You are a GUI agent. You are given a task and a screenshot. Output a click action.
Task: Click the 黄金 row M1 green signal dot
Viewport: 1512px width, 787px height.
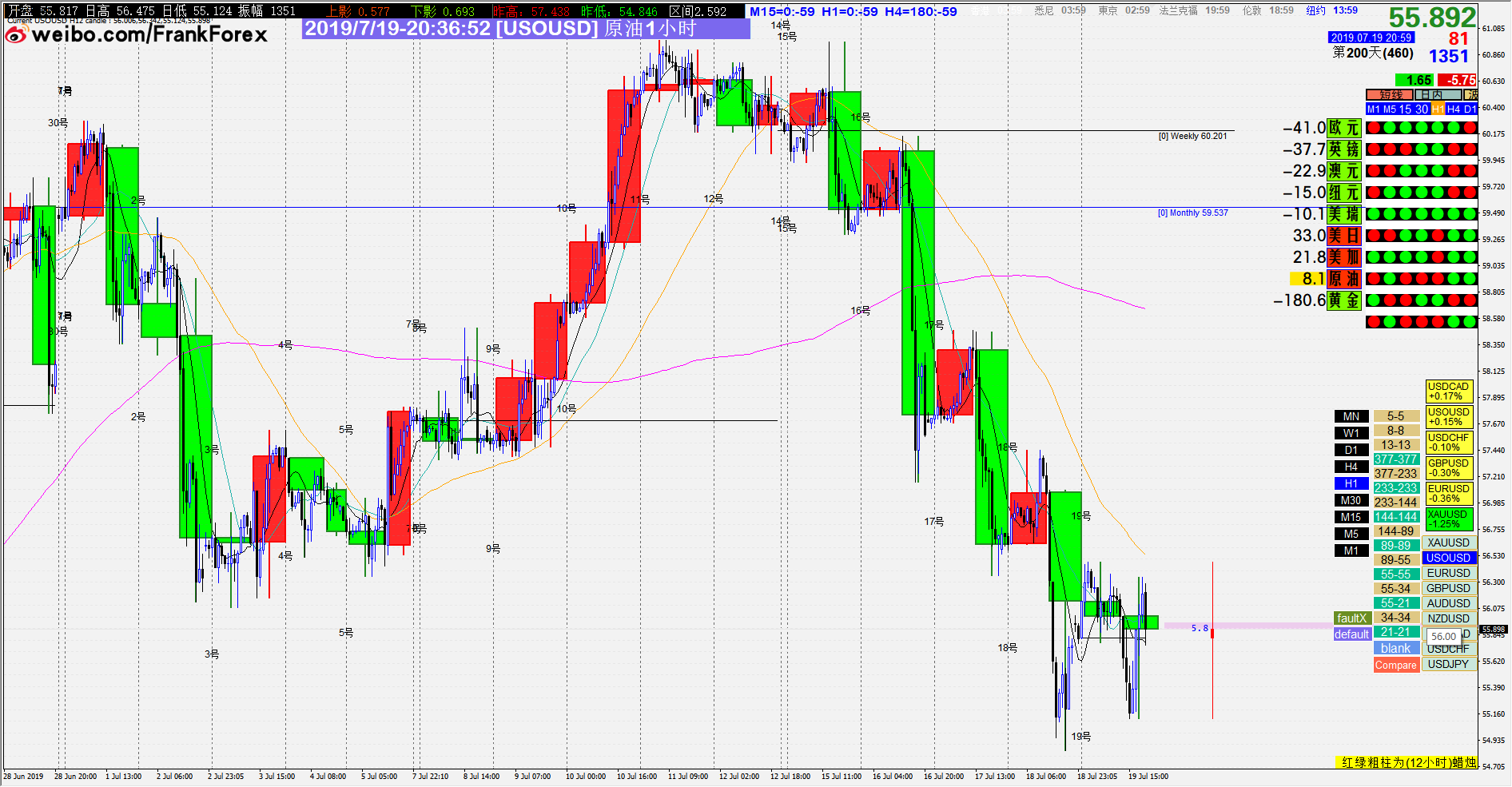tap(1373, 300)
